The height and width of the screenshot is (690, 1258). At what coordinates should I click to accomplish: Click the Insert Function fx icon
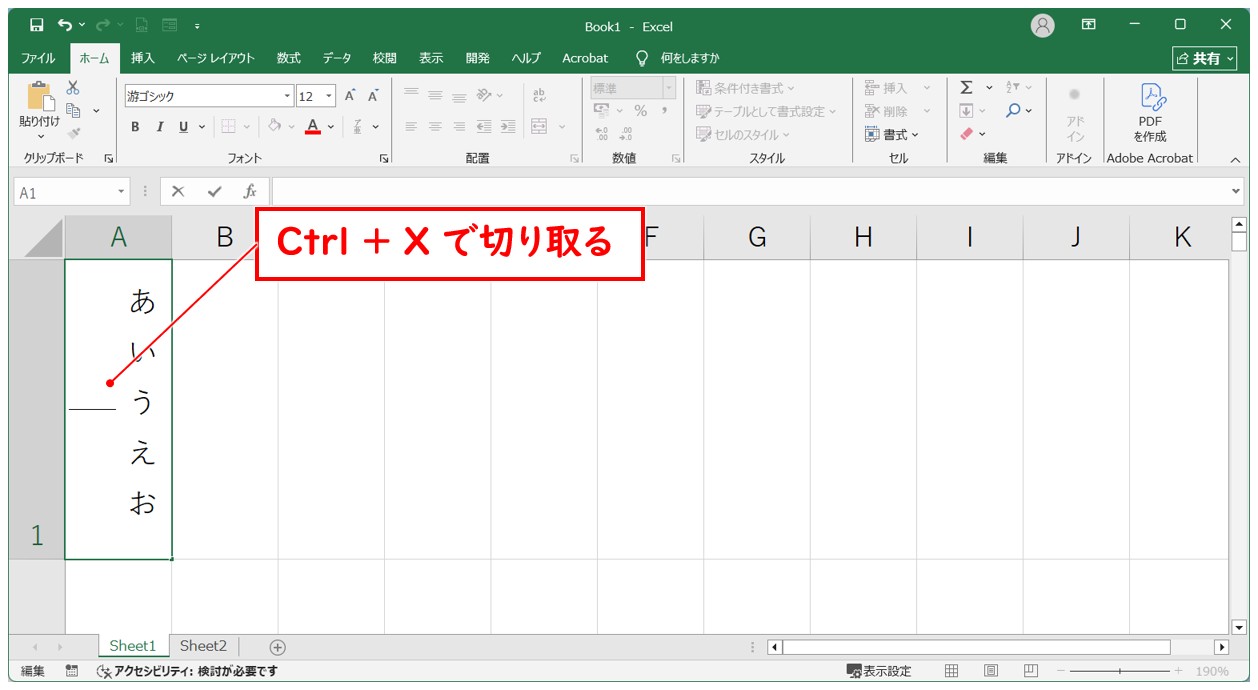click(250, 191)
